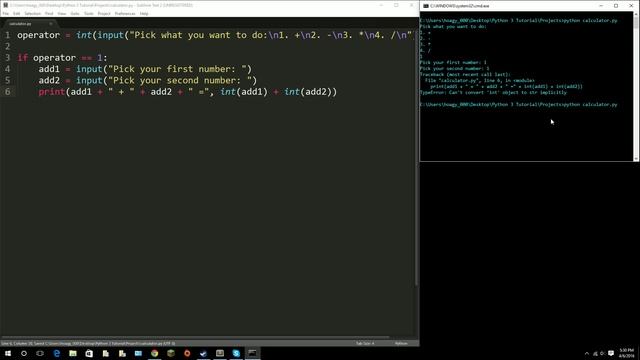Open Task View on the taskbar

[40, 353]
